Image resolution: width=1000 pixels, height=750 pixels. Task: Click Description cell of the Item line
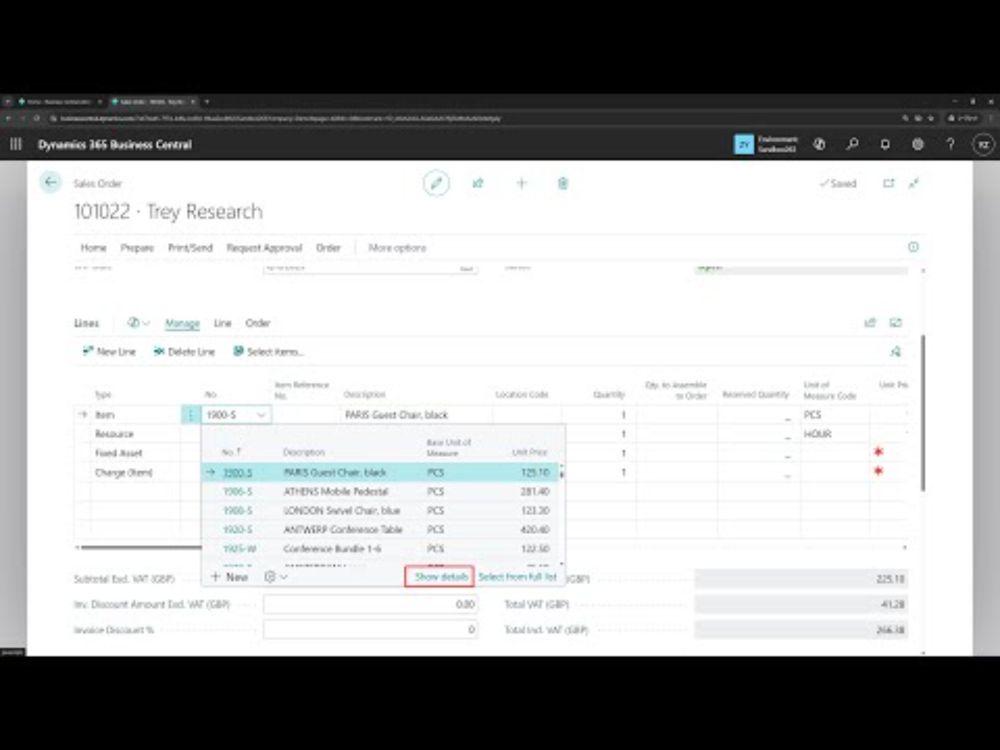click(416, 415)
